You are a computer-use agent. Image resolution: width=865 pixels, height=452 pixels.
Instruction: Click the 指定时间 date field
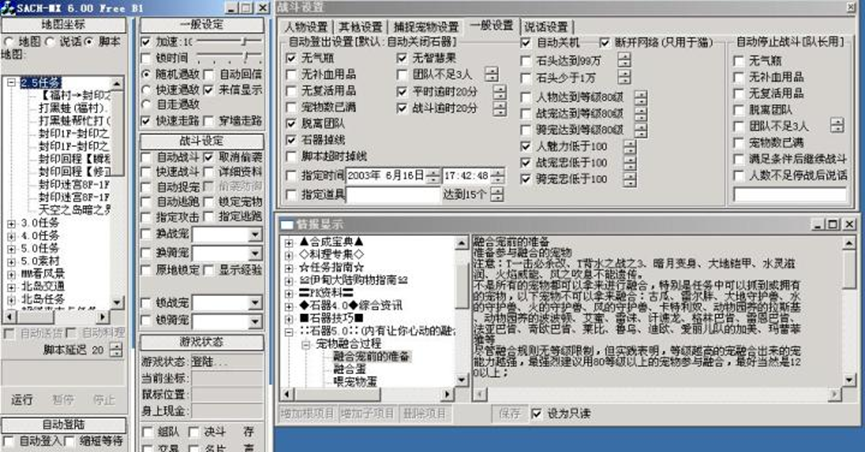point(393,176)
